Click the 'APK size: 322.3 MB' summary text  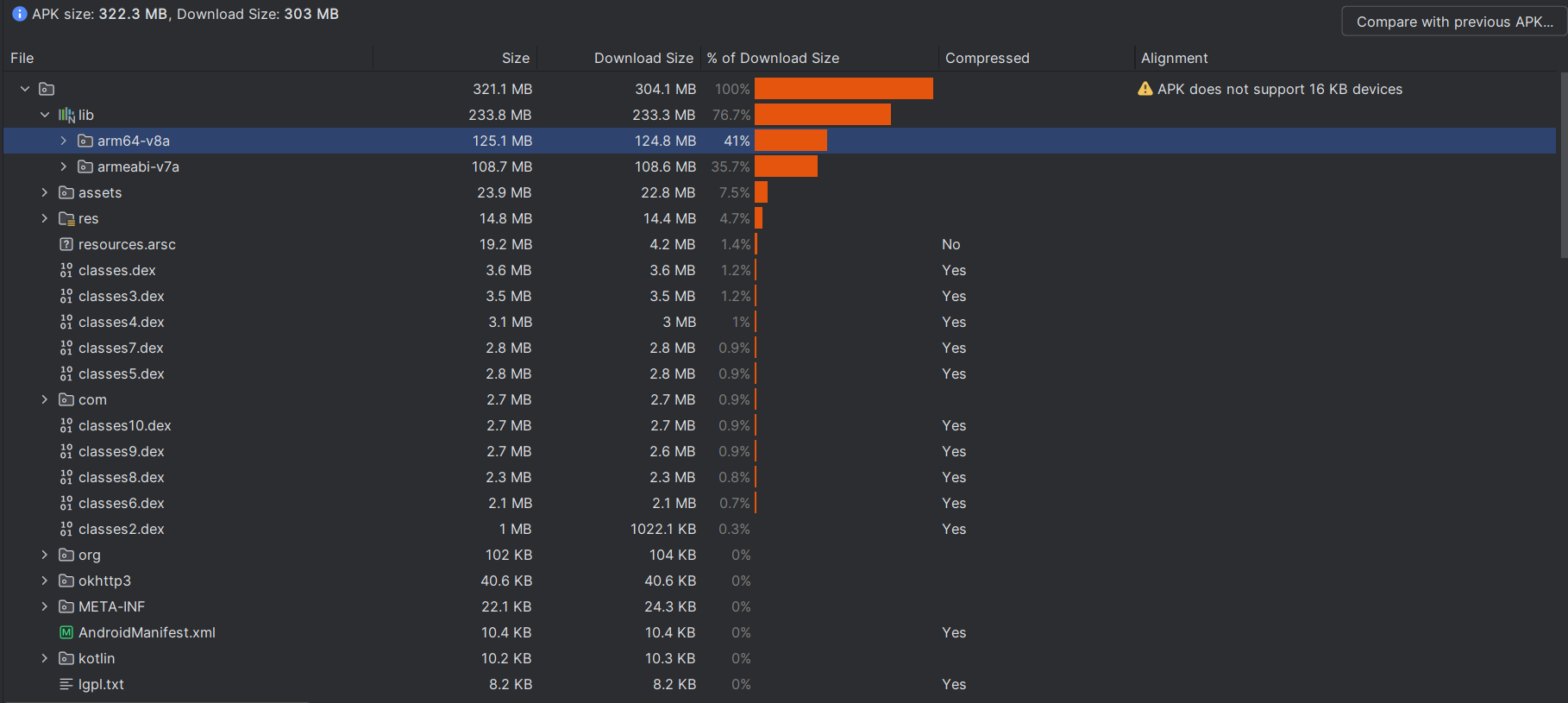99,14
